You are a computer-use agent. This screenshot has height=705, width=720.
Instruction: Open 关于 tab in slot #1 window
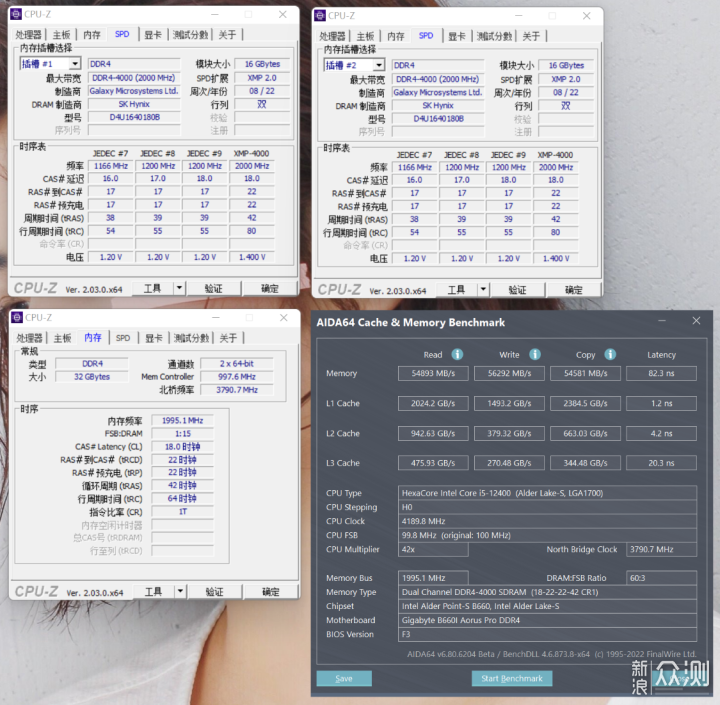227,34
